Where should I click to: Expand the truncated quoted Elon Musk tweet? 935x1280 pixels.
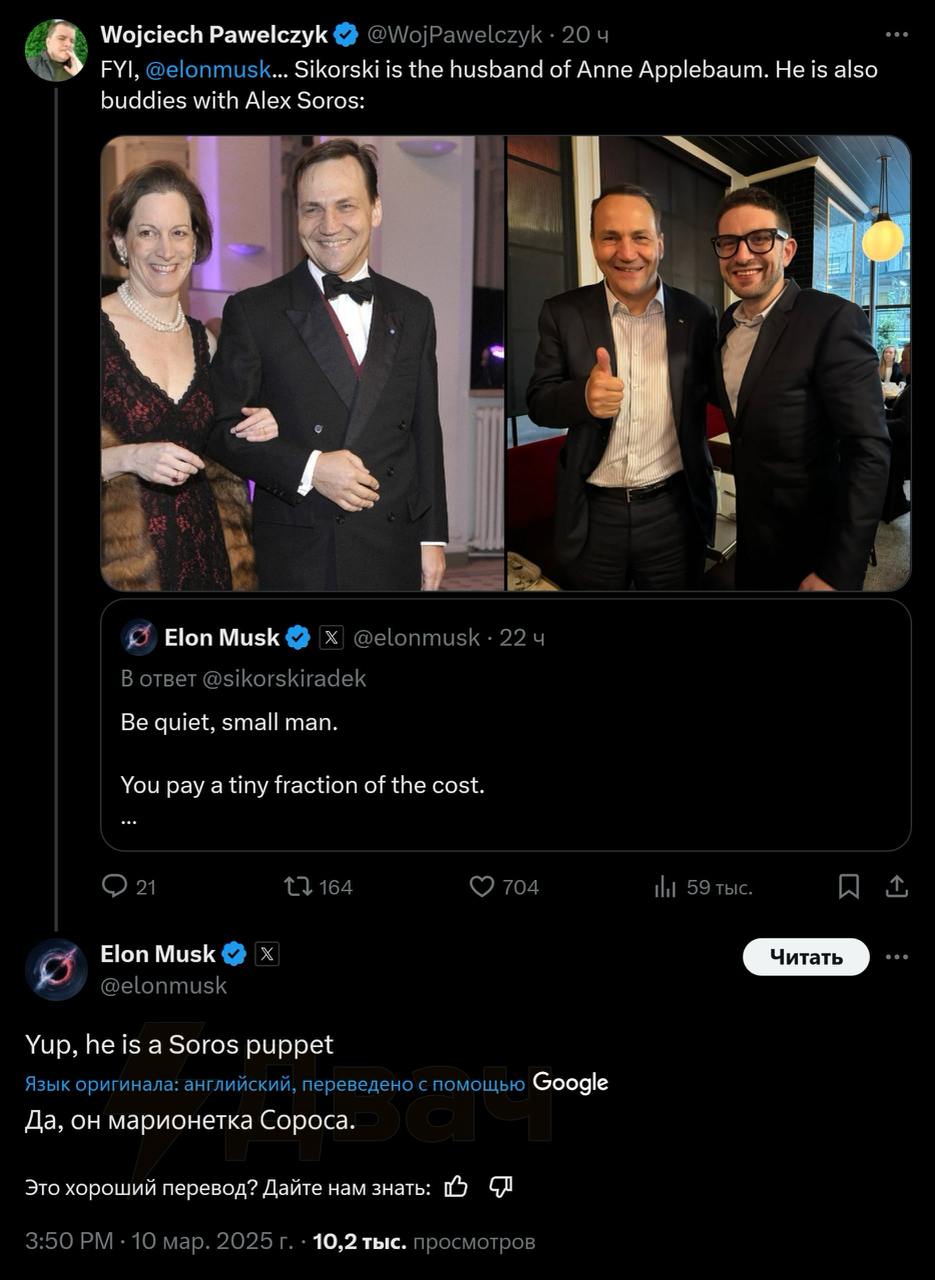tap(128, 818)
